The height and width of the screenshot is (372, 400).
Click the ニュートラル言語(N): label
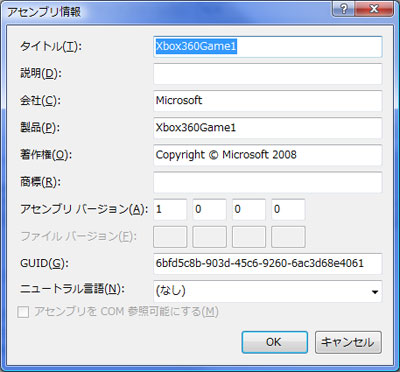click(72, 289)
